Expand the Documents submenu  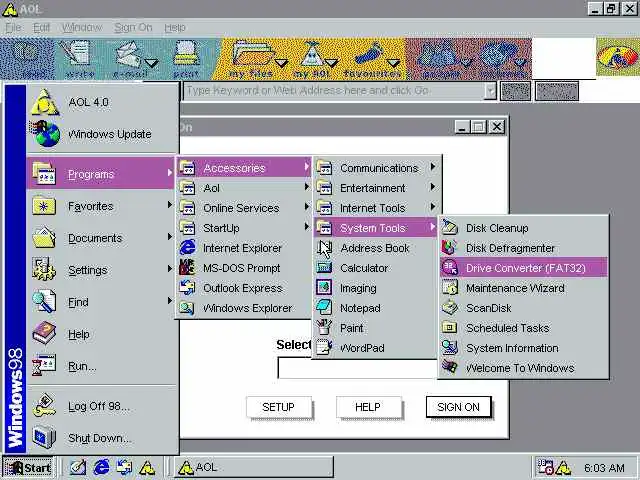click(x=102, y=238)
